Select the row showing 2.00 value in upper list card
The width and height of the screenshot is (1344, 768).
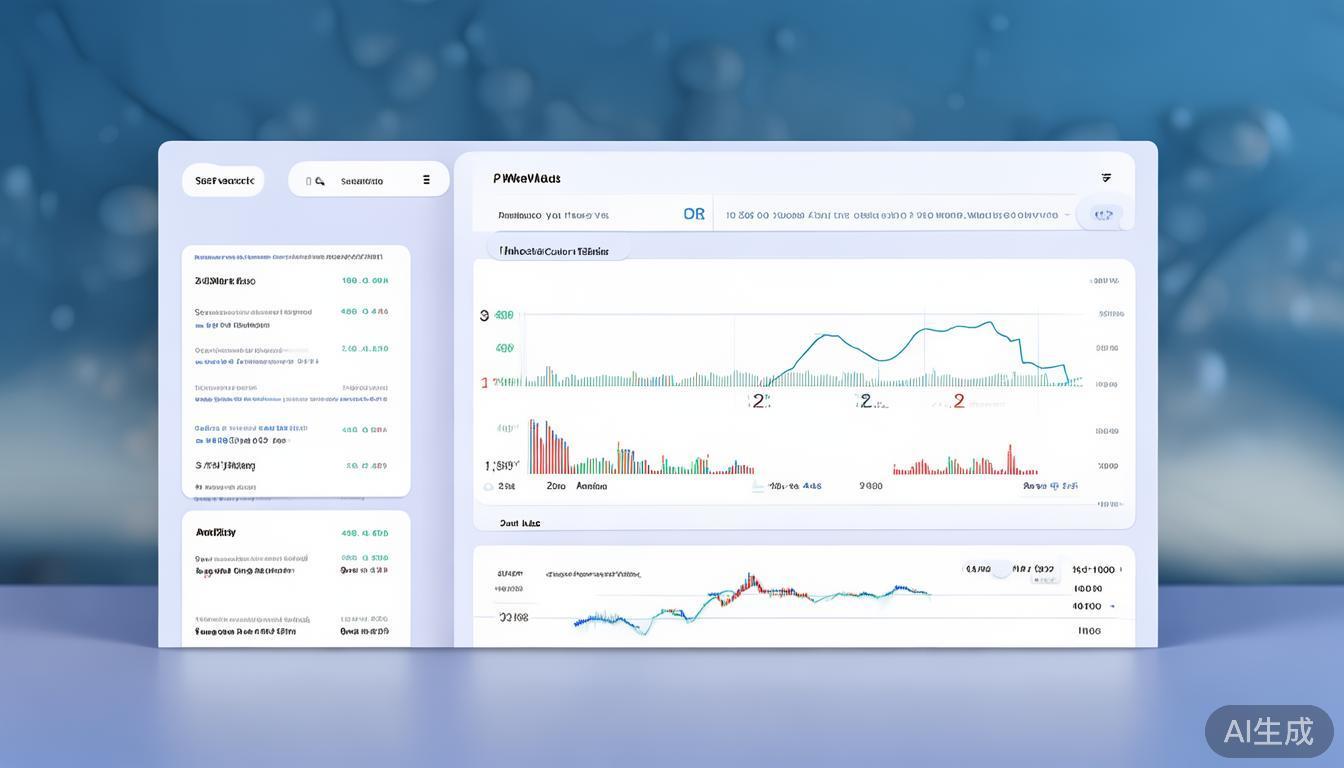pos(290,350)
